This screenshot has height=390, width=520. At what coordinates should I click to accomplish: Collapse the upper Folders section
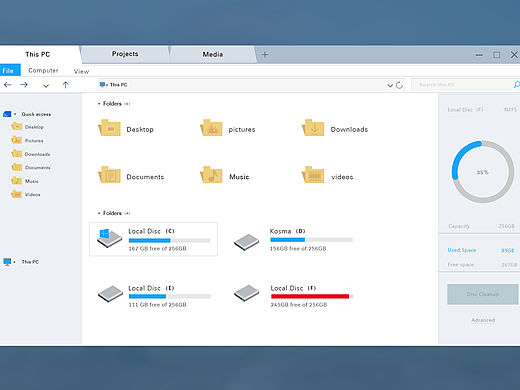pos(99,104)
